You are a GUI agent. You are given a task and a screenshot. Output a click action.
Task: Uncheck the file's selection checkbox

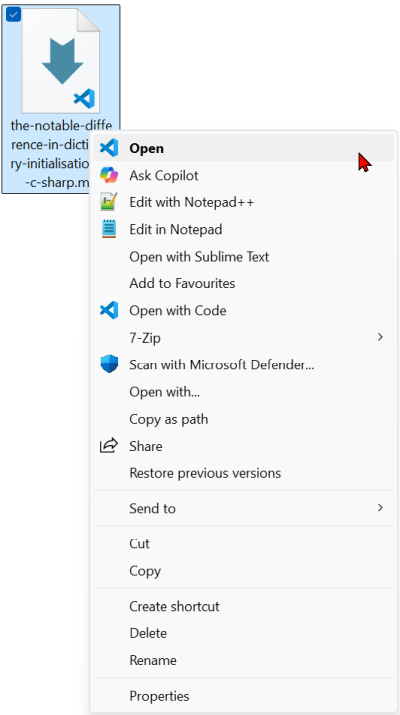(14, 15)
